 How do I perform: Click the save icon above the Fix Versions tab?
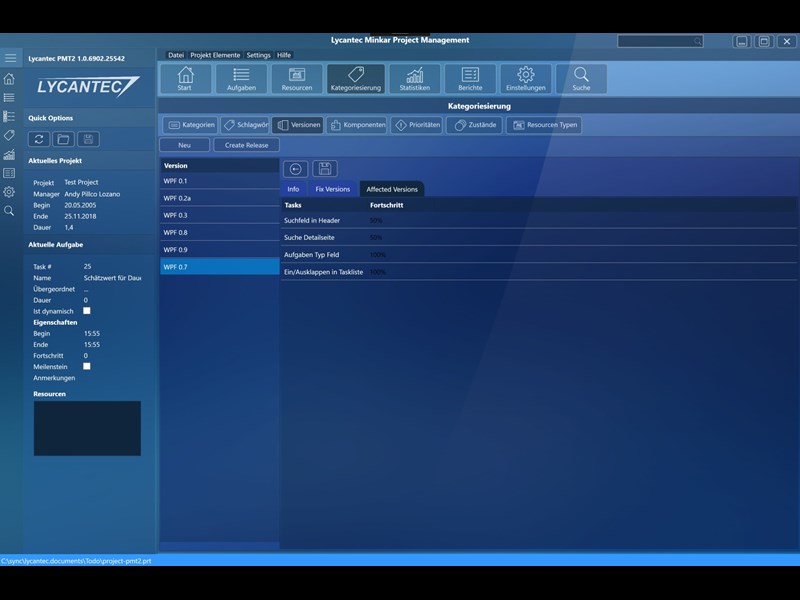click(x=325, y=169)
